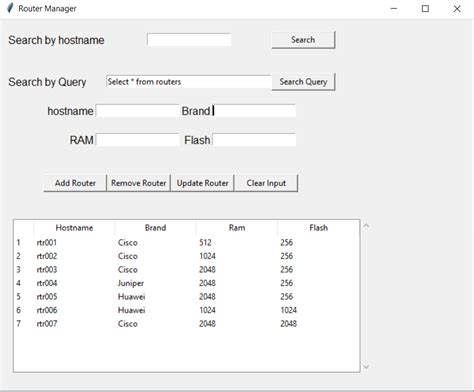Select the rtr001 row
474x392 pixels.
(187, 242)
